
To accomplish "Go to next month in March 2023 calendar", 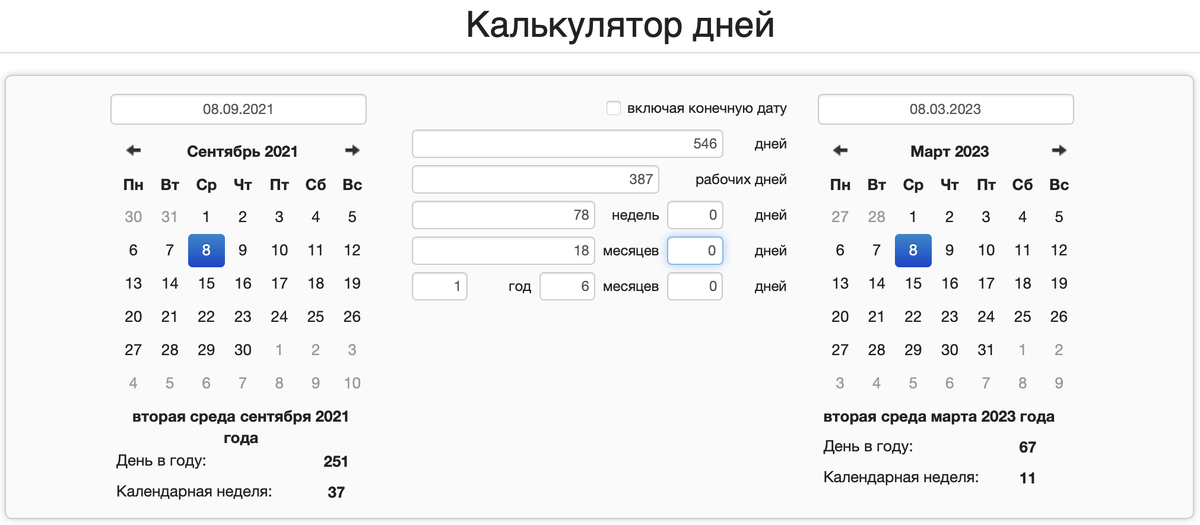I will pyautogui.click(x=1059, y=151).
